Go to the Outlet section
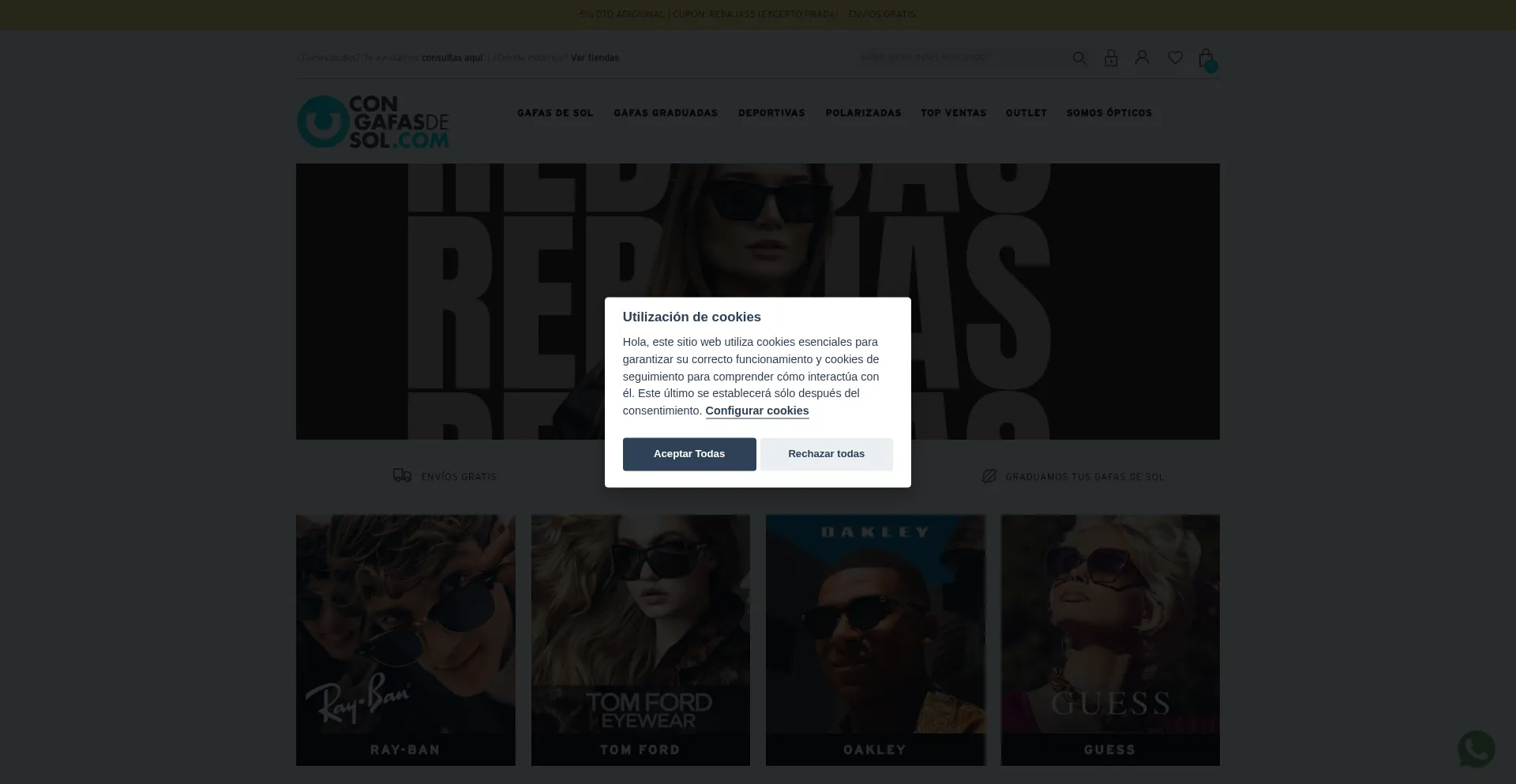Image resolution: width=1516 pixels, height=784 pixels. pyautogui.click(x=1026, y=113)
